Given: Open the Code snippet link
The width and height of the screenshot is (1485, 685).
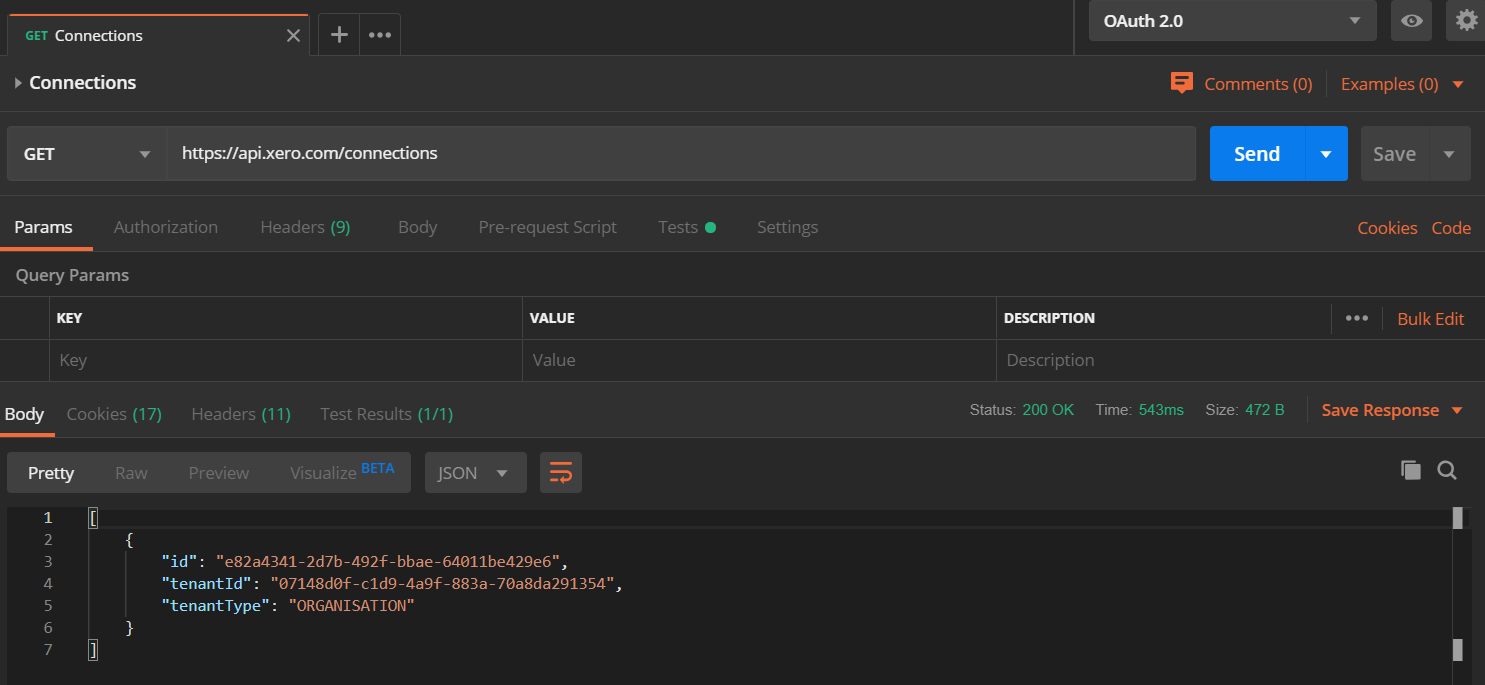Looking at the screenshot, I should pyautogui.click(x=1451, y=228).
